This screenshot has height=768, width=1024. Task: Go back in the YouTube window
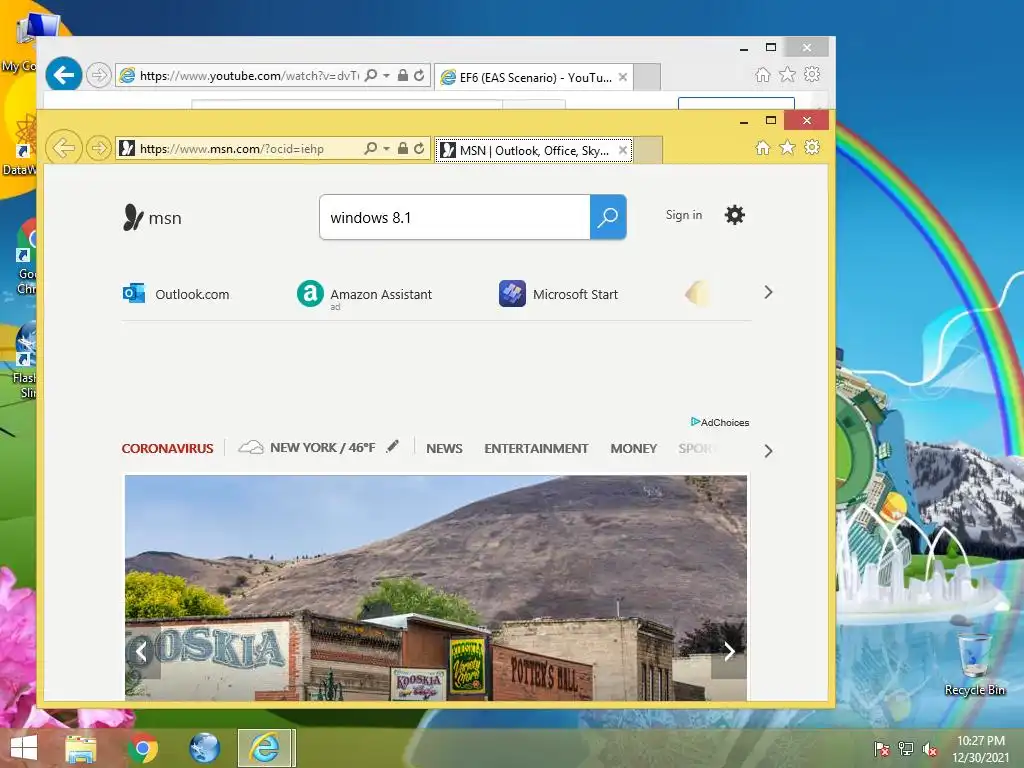point(63,75)
